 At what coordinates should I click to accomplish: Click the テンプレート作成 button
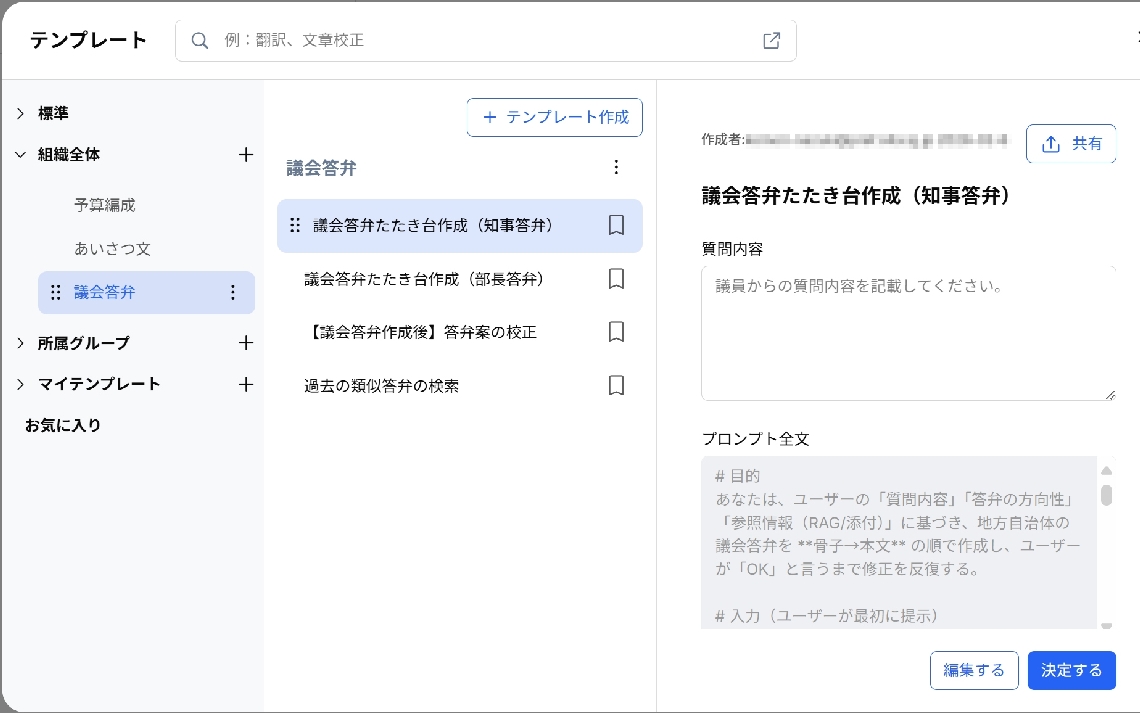tap(555, 117)
